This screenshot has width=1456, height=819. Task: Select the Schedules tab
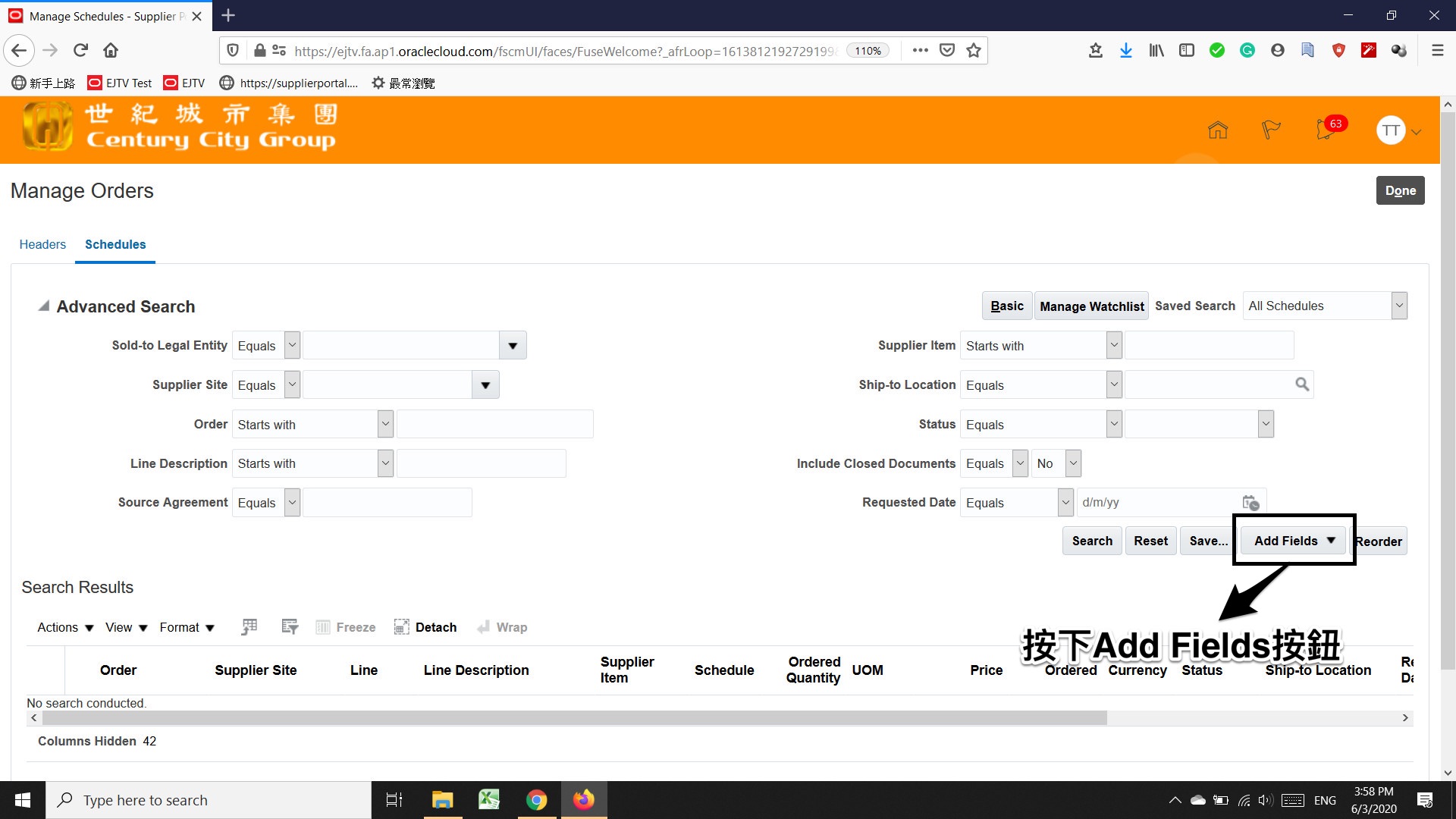115,244
